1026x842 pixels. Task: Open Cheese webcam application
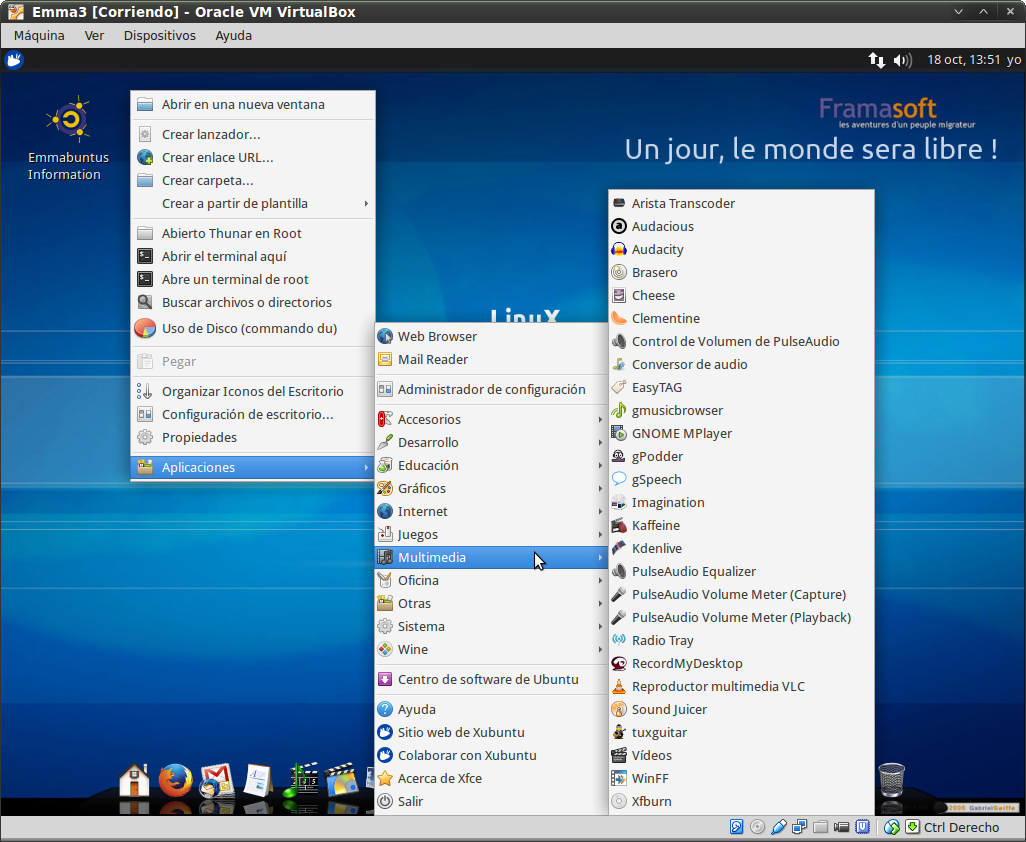point(653,295)
